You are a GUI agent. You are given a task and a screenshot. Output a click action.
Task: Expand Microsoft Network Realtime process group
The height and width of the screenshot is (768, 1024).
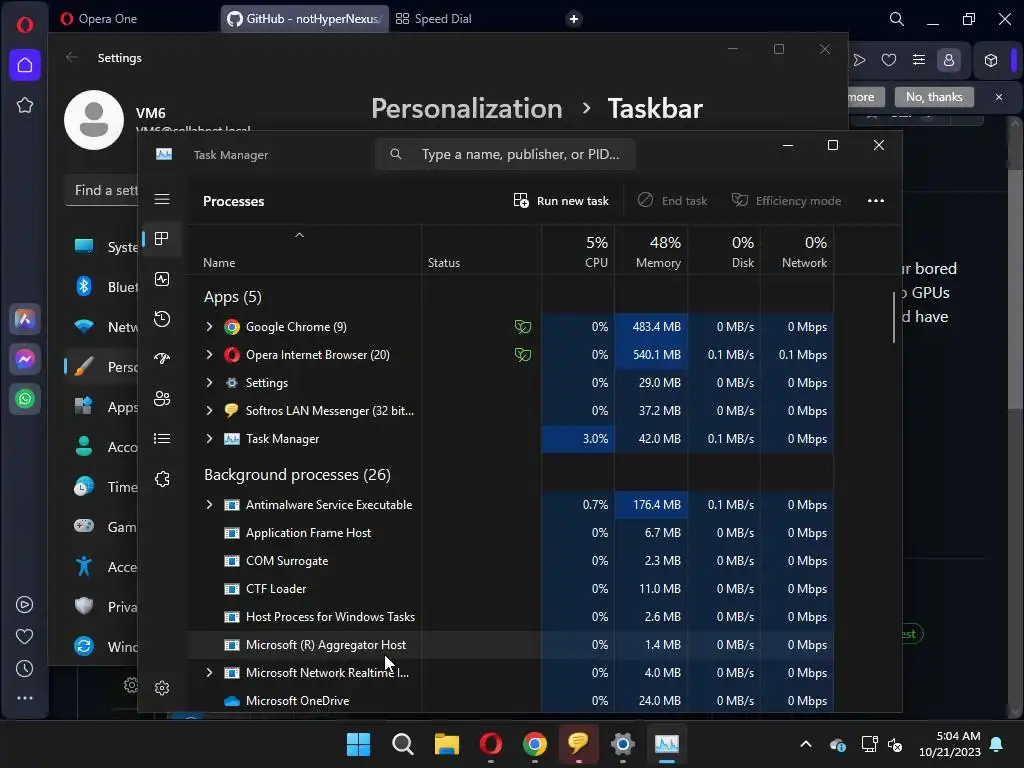(x=209, y=673)
